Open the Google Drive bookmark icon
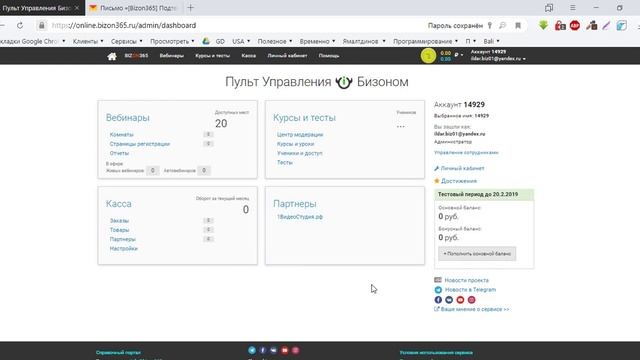The height and width of the screenshot is (360, 640). coord(206,41)
